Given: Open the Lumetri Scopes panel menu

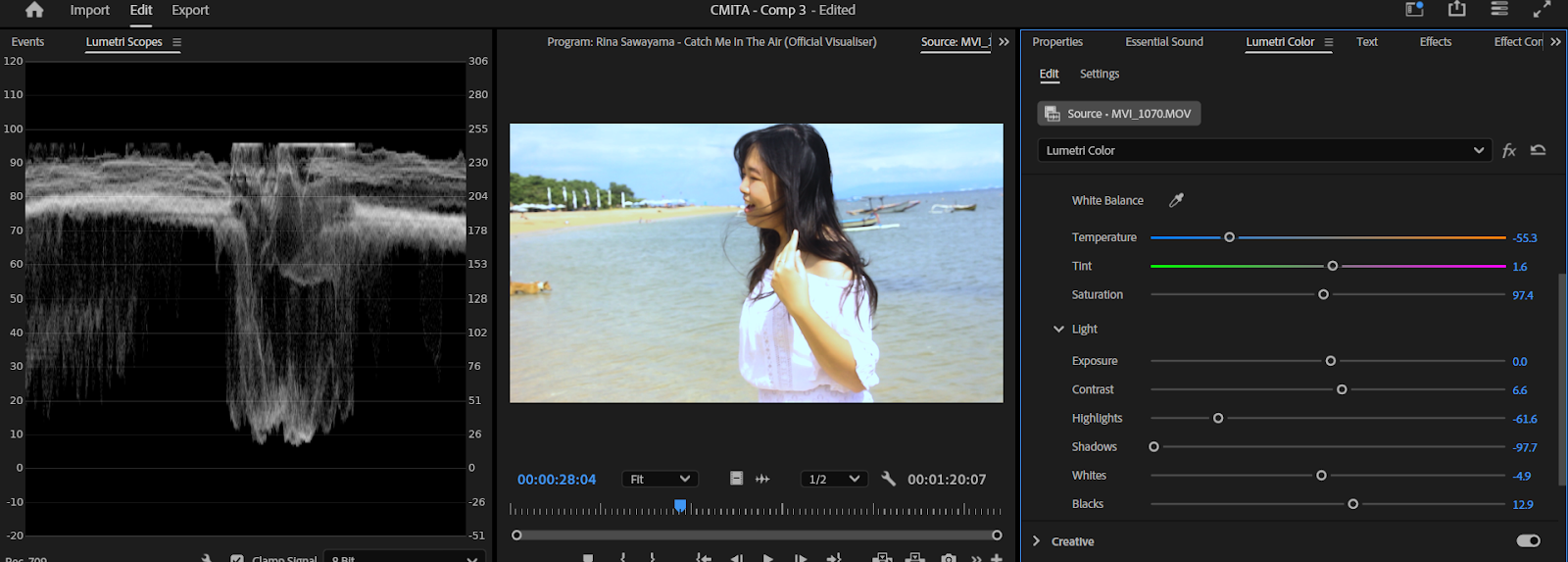Looking at the screenshot, I should pyautogui.click(x=177, y=42).
